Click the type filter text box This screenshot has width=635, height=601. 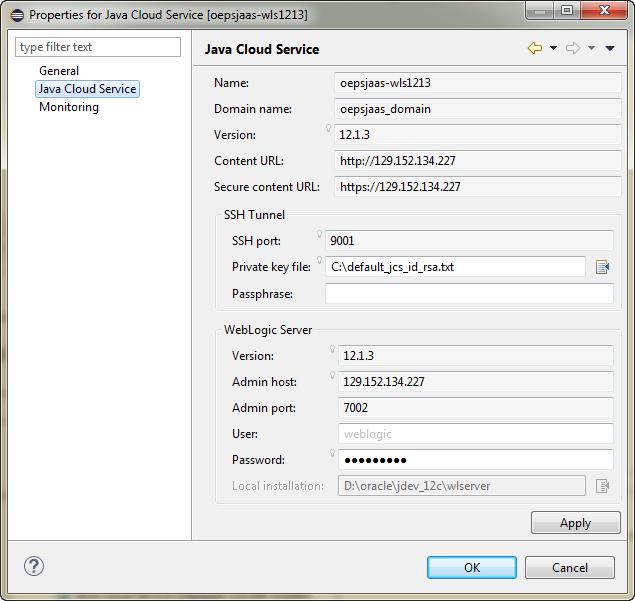click(98, 47)
